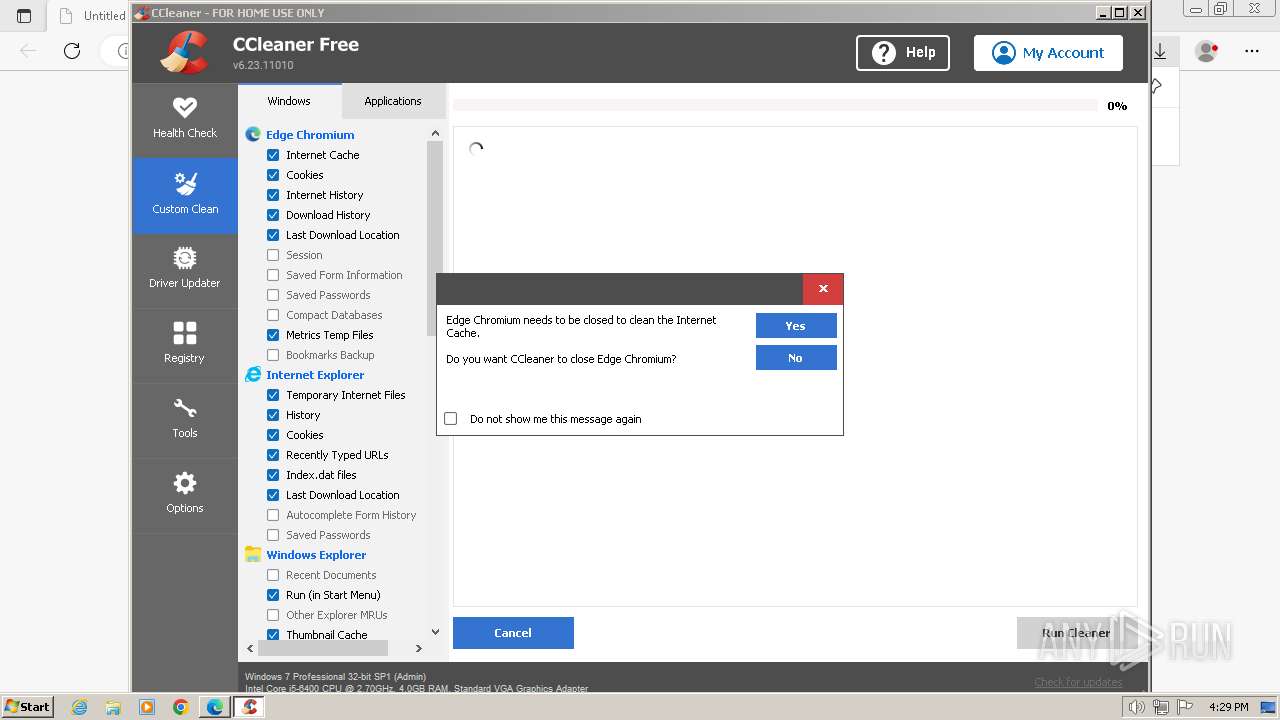Switch to the Windows tab
This screenshot has height=720, width=1280.
[x=289, y=101]
